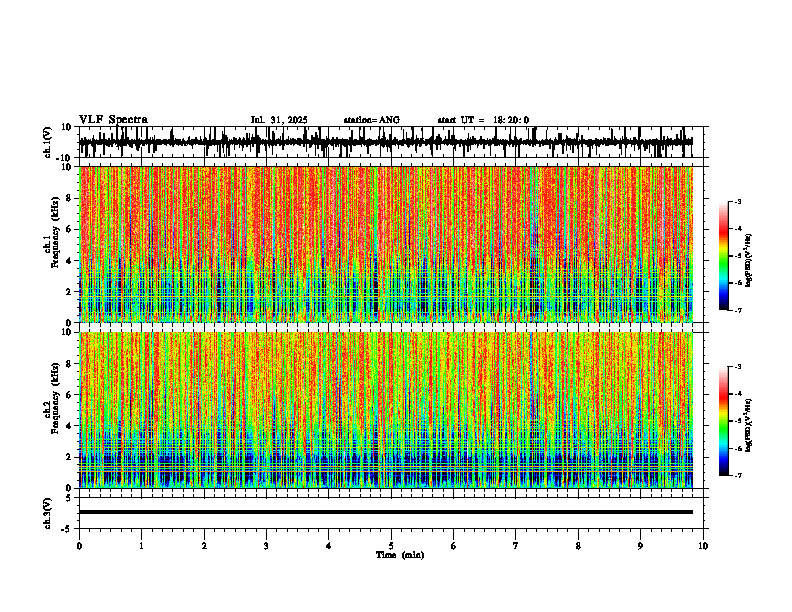The height and width of the screenshot is (612, 792).
Task: Click the flat ch.3 voltage trace line
Action: point(385,512)
